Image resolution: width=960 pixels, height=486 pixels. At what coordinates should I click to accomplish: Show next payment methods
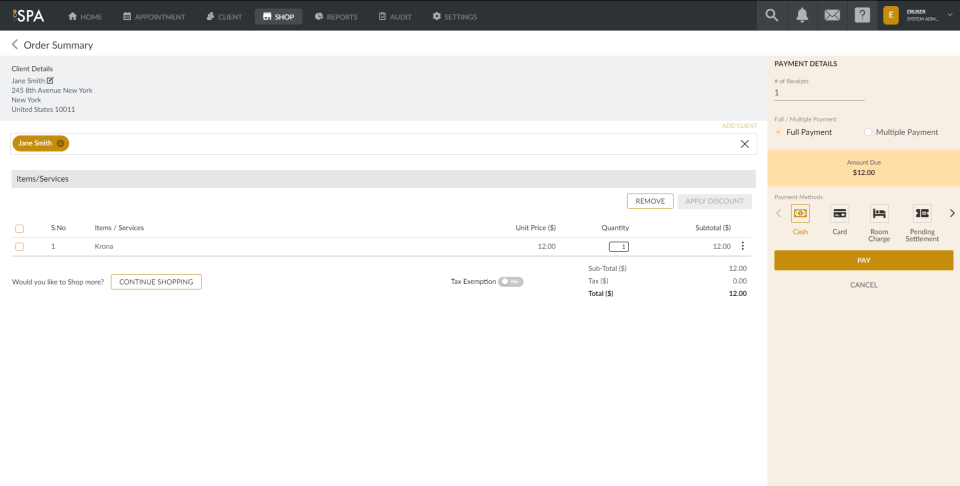952,213
